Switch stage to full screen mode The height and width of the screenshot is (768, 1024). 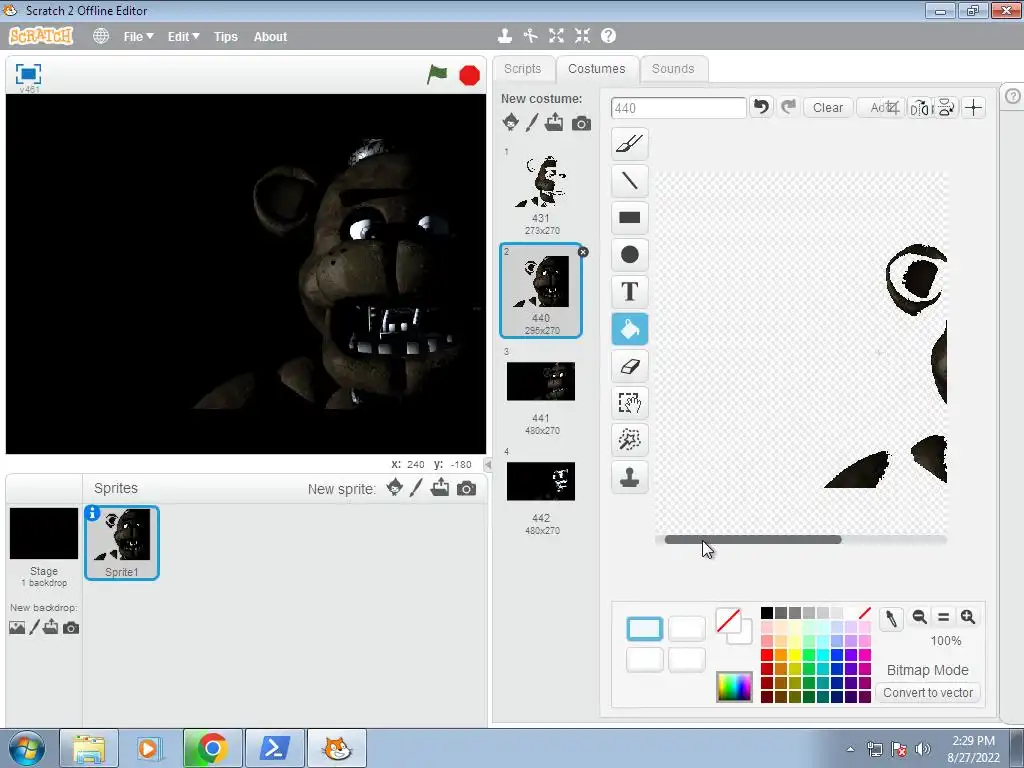[28, 74]
